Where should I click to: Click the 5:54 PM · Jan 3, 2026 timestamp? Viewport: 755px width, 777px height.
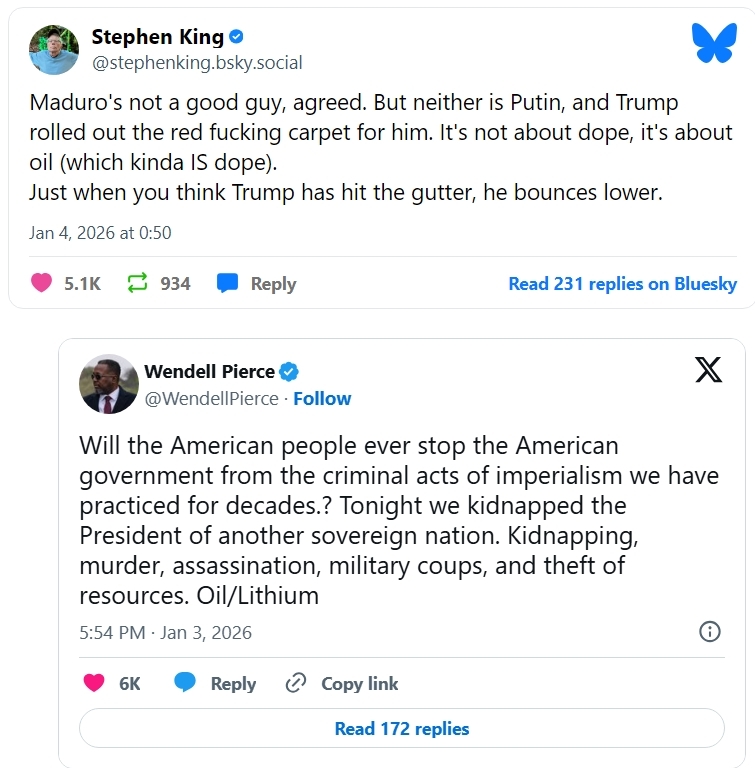pos(165,632)
